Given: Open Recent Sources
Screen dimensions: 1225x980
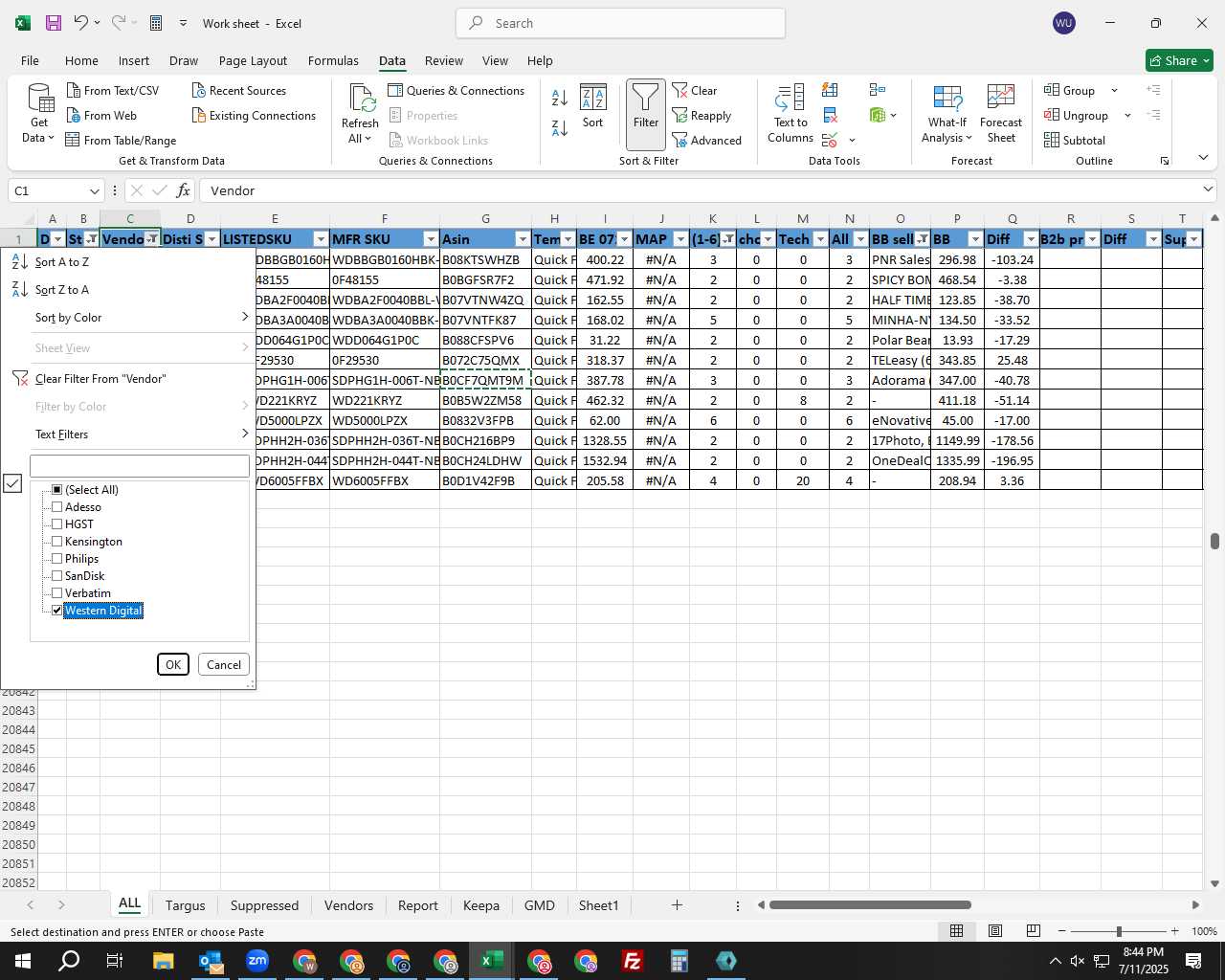Looking at the screenshot, I should point(239,90).
